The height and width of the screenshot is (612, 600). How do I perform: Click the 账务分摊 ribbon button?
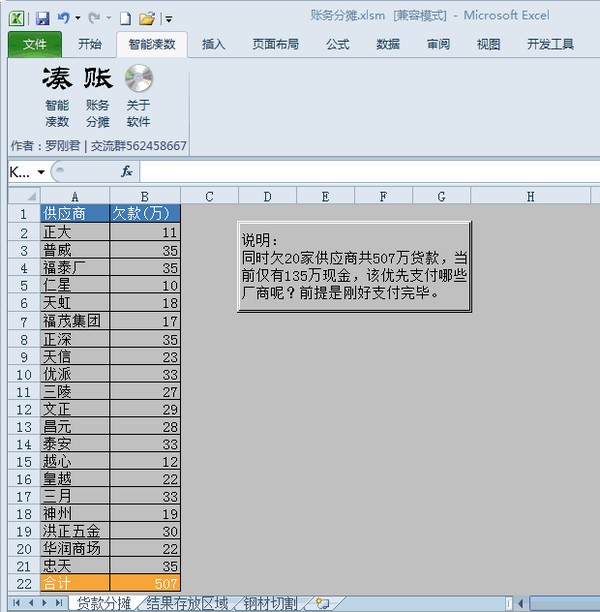[x=97, y=97]
